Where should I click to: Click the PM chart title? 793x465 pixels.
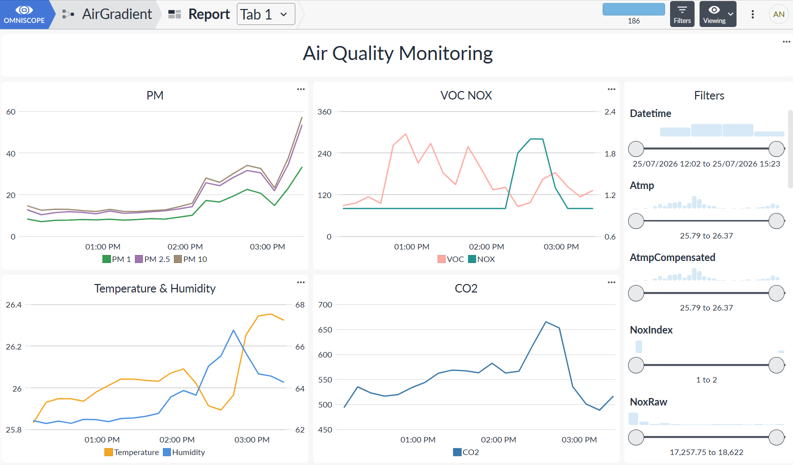point(155,96)
